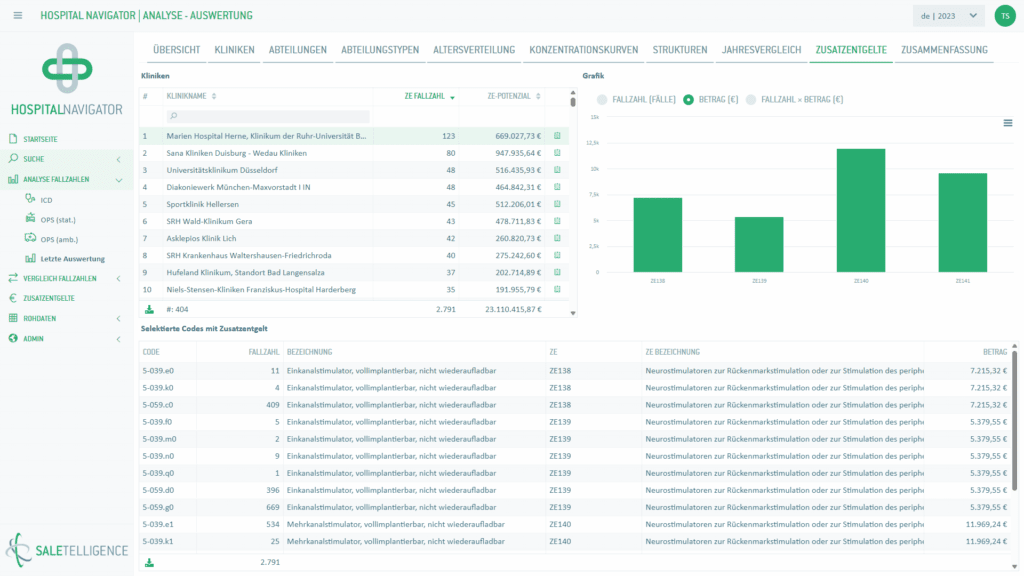
Task: Sort by ZE Fallzahl column arrow
Action: (452, 97)
